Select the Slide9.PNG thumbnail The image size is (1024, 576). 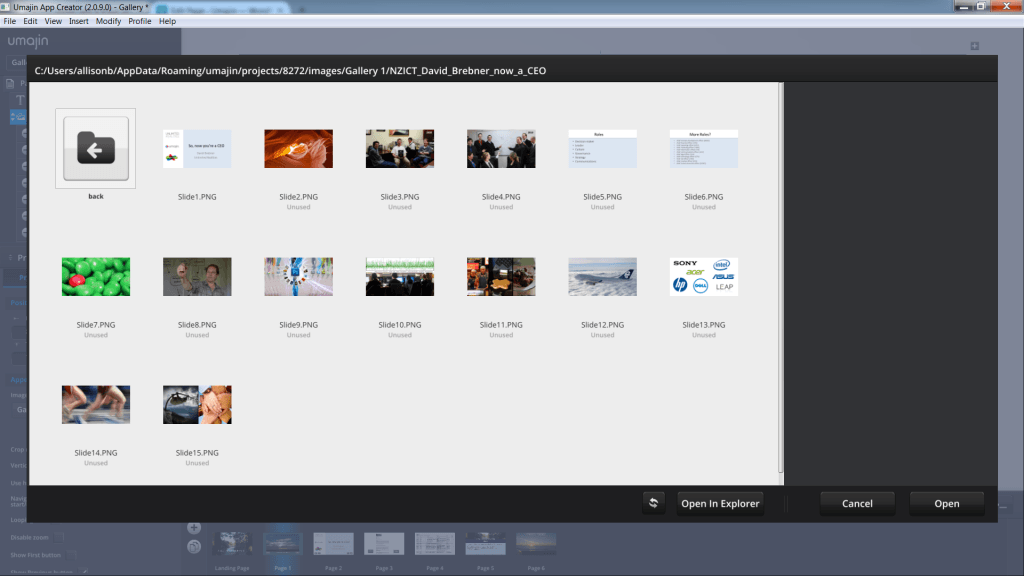298,276
